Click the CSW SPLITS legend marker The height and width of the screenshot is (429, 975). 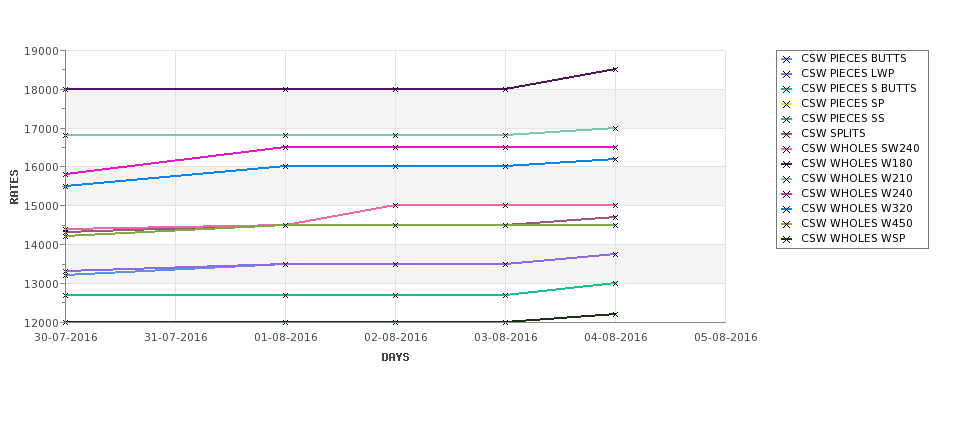(x=787, y=134)
